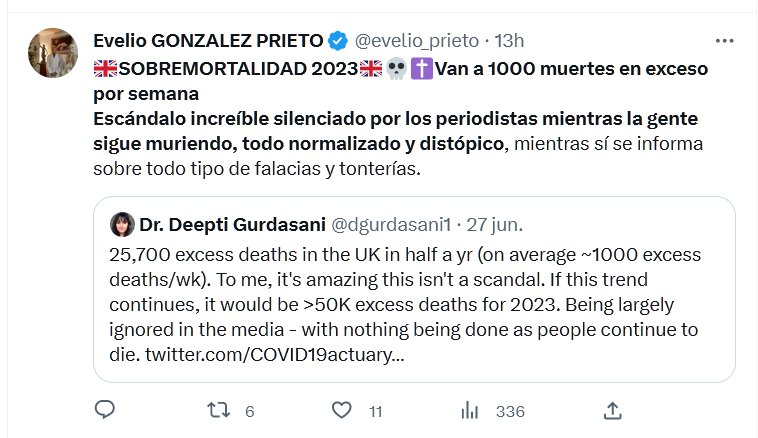This screenshot has height=438, width=758.
Task: Click Dr. Deepti Gurdasani's small avatar
Action: (x=122, y=223)
